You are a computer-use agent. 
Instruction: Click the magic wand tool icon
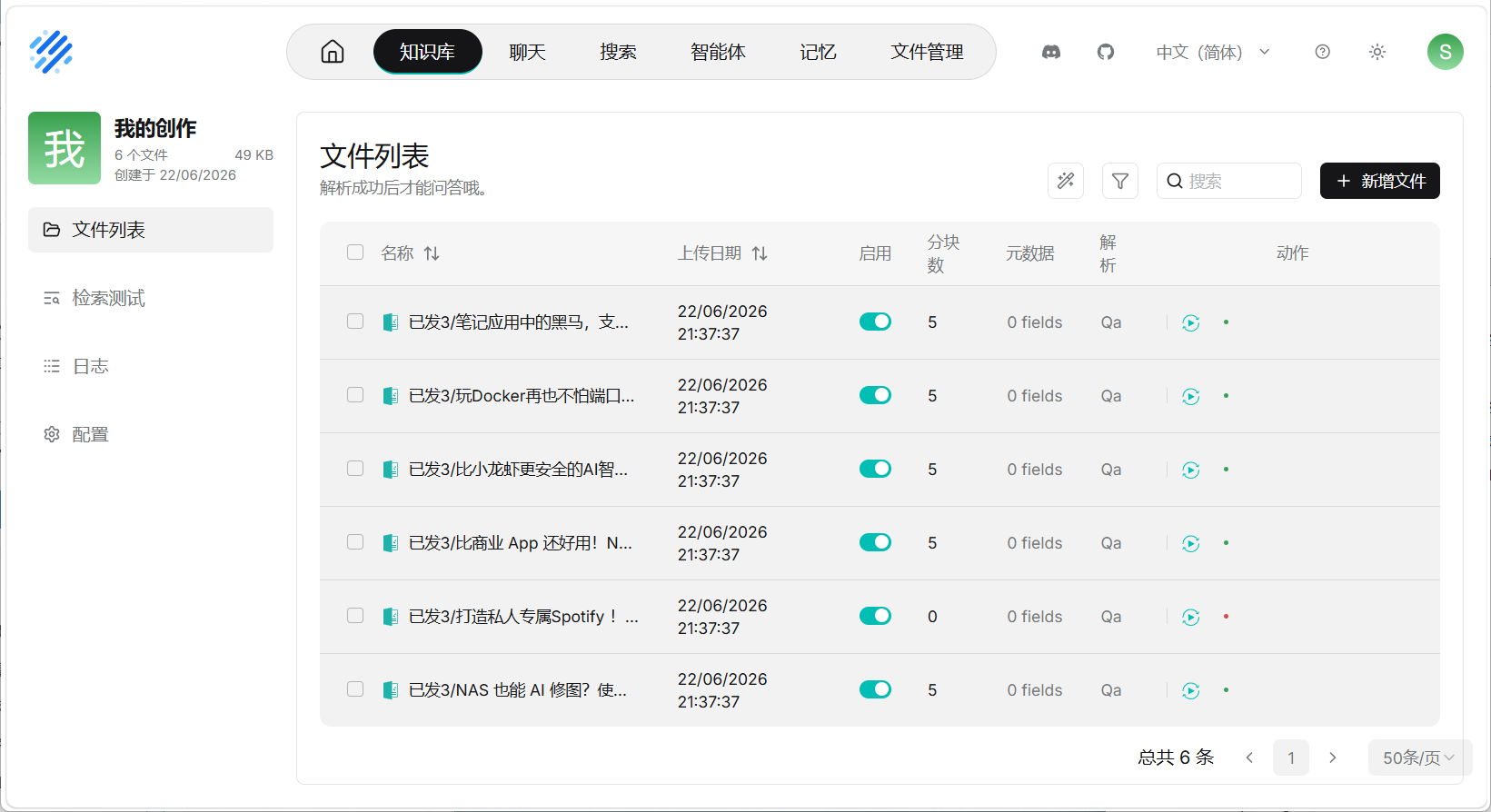(1066, 181)
